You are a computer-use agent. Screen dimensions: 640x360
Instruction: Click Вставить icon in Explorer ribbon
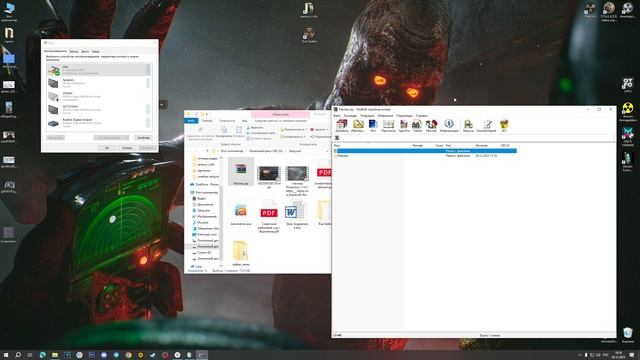click(x=239, y=132)
